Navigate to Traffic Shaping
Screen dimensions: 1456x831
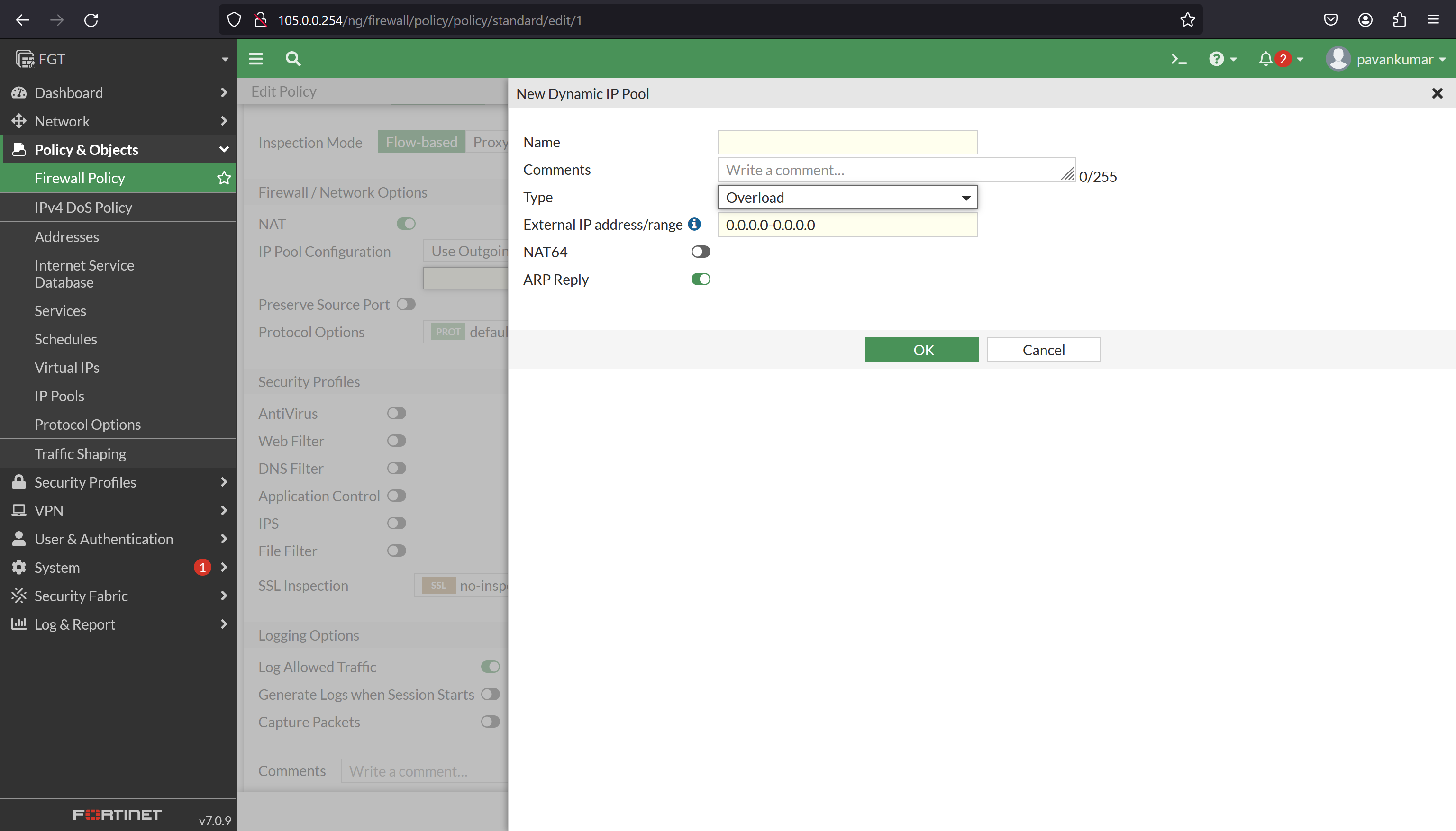pos(79,453)
